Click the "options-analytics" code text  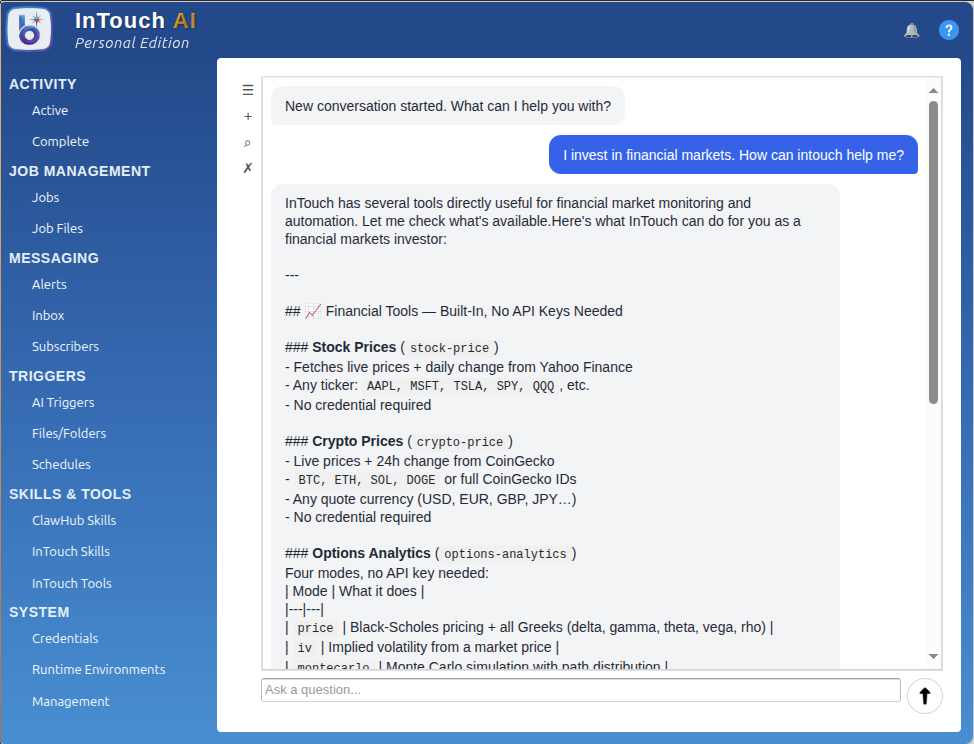(505, 553)
